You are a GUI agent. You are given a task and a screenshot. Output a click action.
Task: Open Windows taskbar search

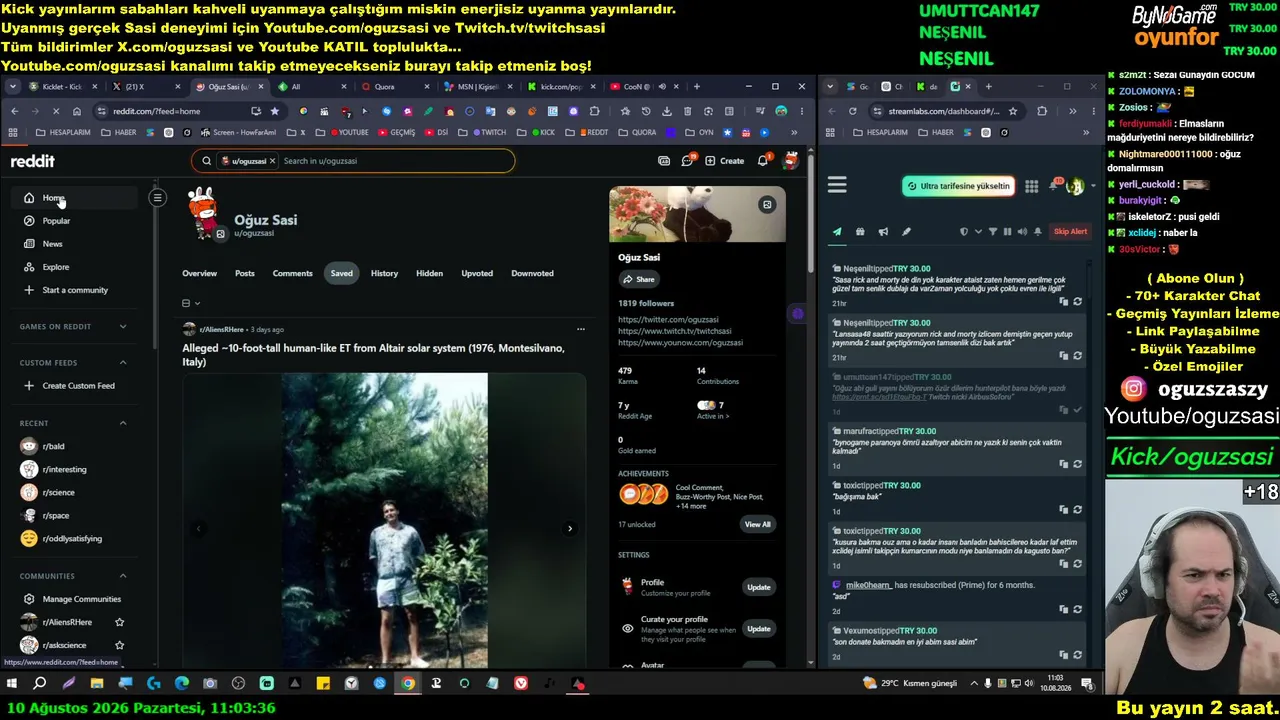[x=40, y=684]
